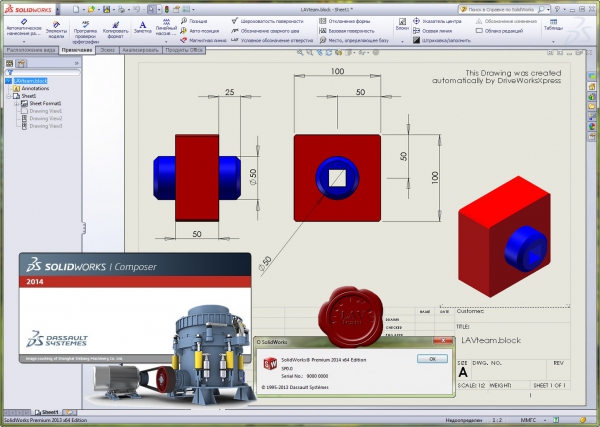
Task: Click Место, определяющее базу datum target tool
Action: click(x=354, y=40)
